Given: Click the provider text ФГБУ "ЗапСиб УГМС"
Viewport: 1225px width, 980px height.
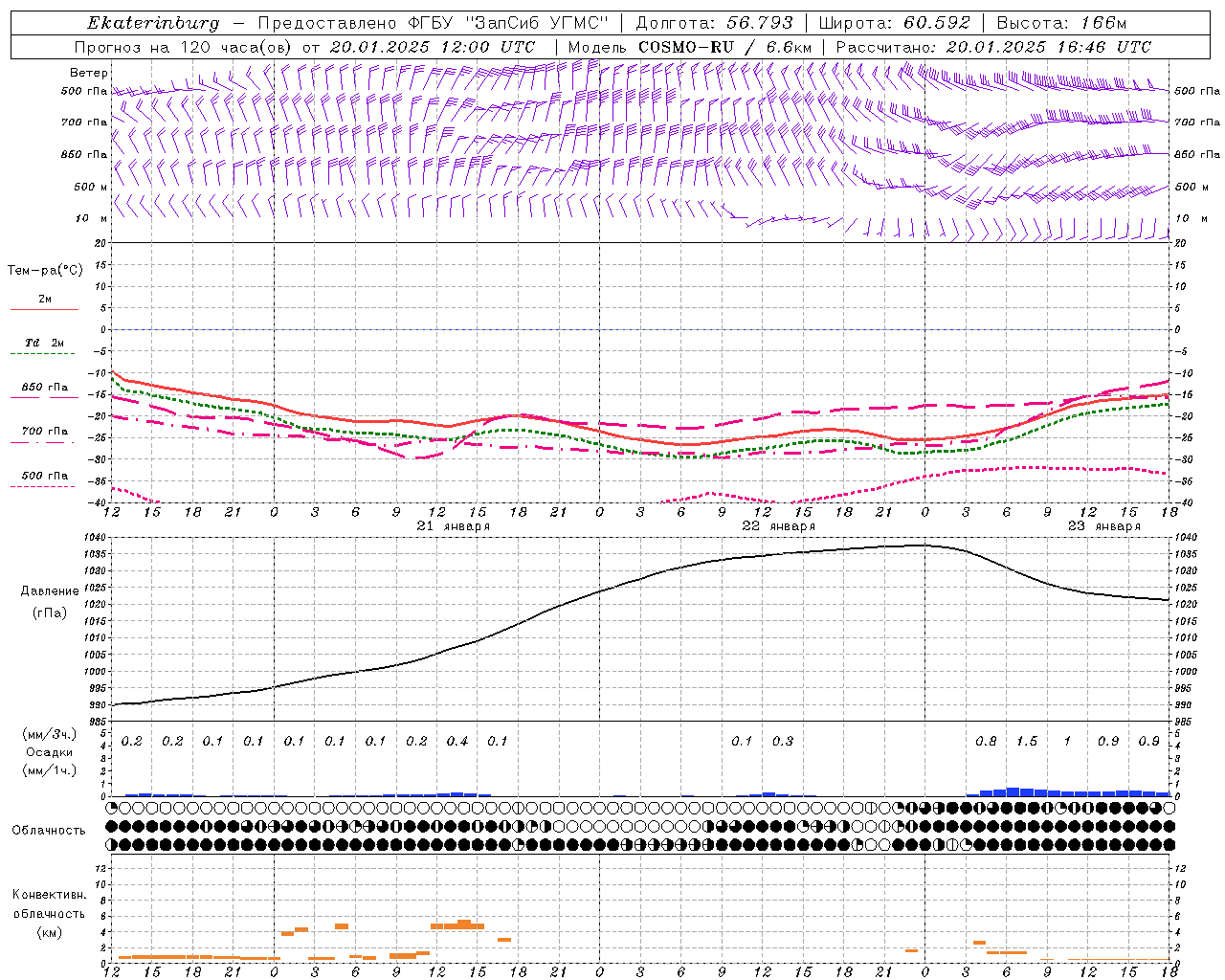Looking at the screenshot, I should point(509,23).
